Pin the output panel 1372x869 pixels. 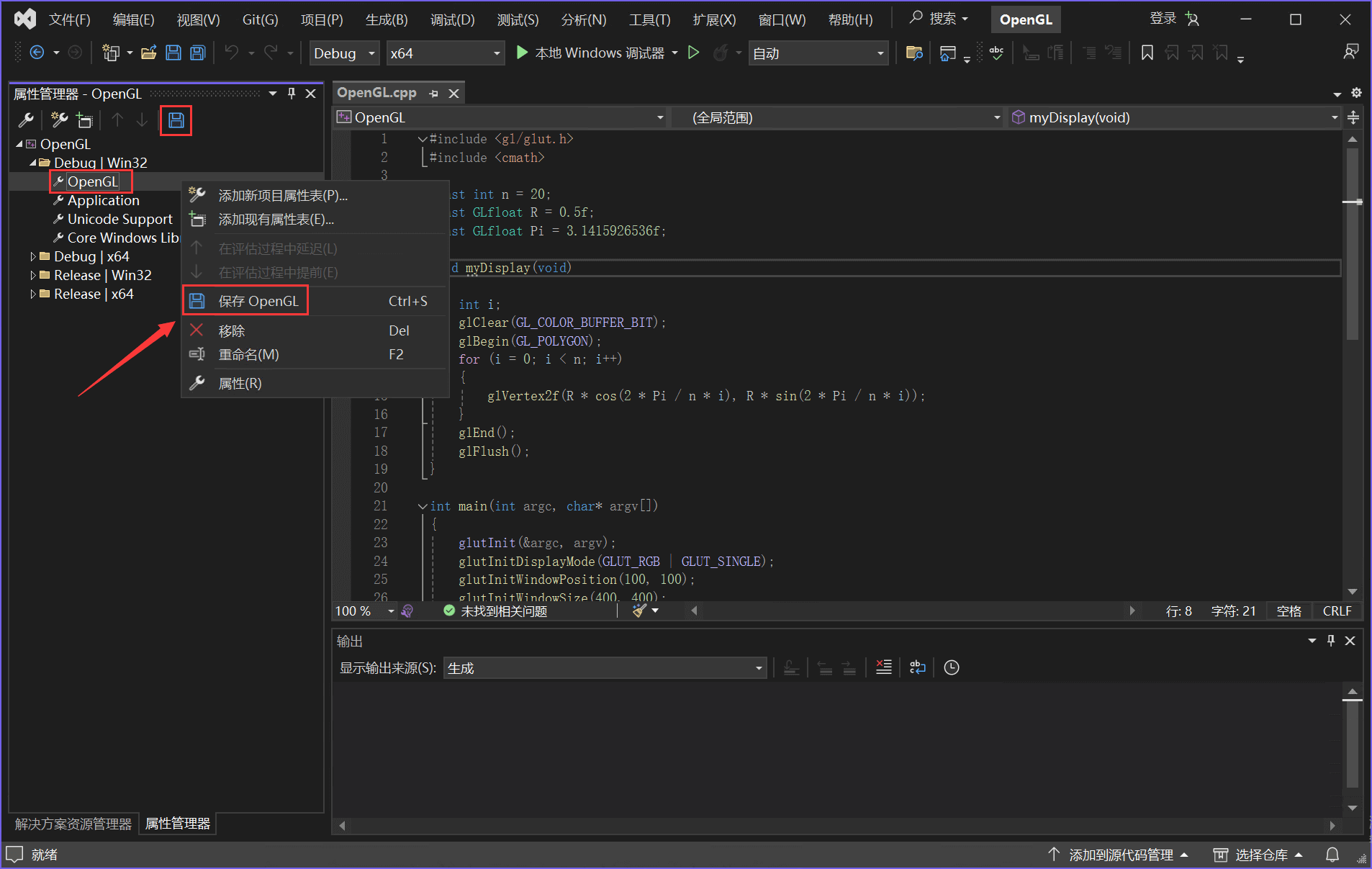click(x=1331, y=641)
